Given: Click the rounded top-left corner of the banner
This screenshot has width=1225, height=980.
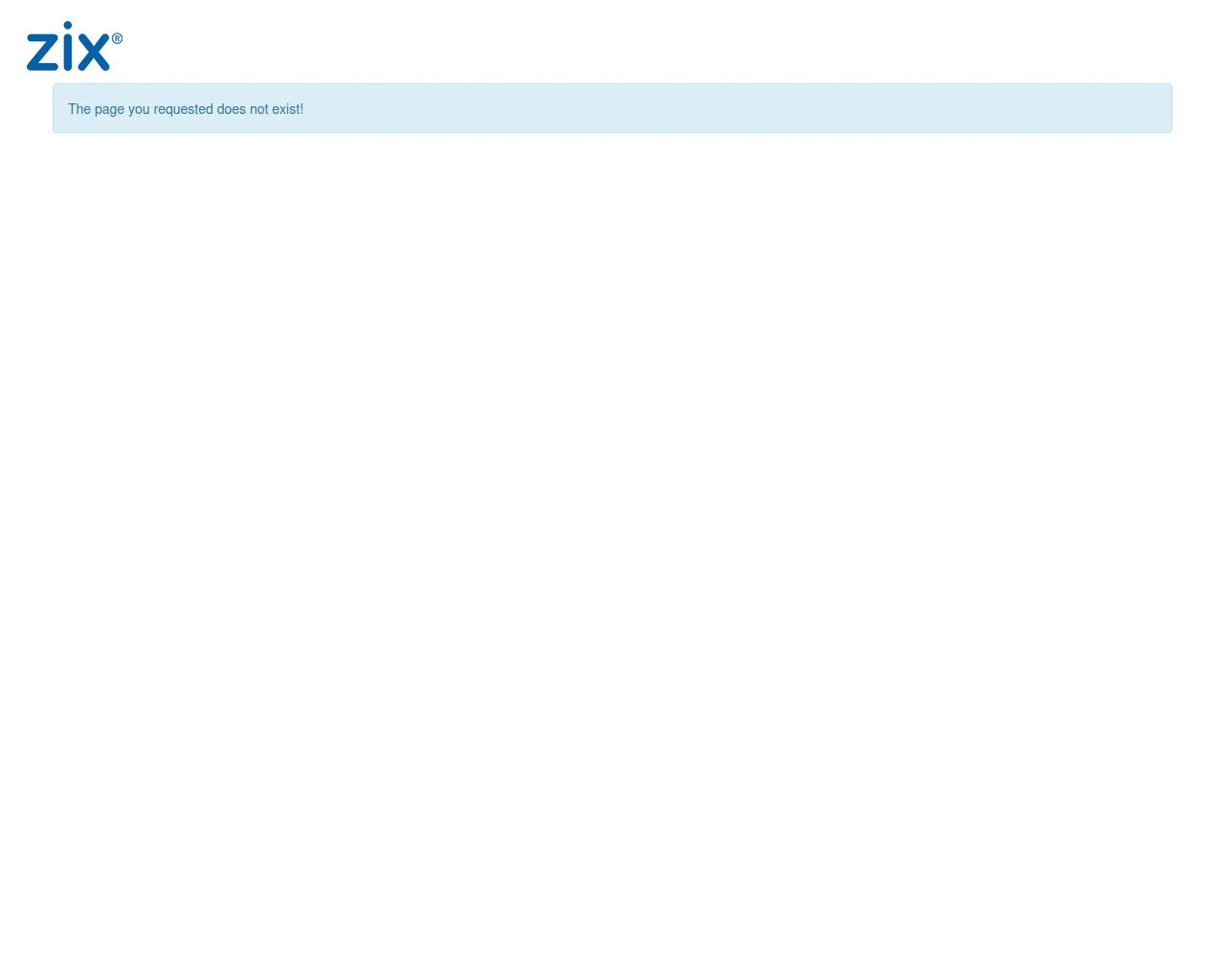Looking at the screenshot, I should 57,85.
